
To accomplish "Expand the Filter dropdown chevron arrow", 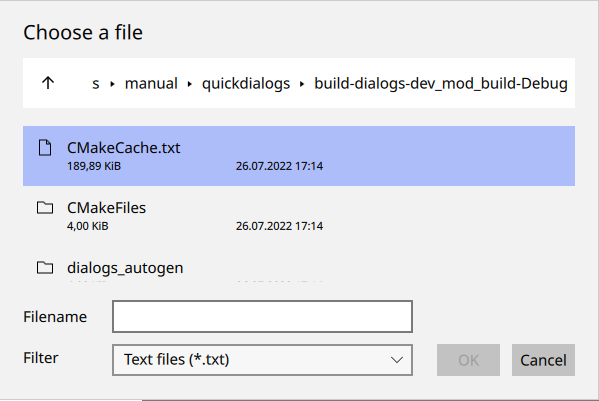I will pos(397,360).
